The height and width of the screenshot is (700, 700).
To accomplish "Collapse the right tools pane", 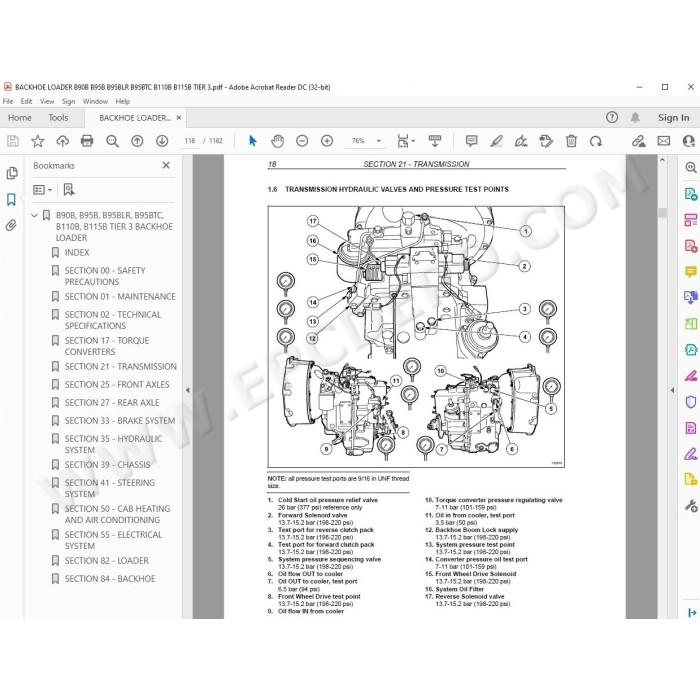I will [672, 390].
